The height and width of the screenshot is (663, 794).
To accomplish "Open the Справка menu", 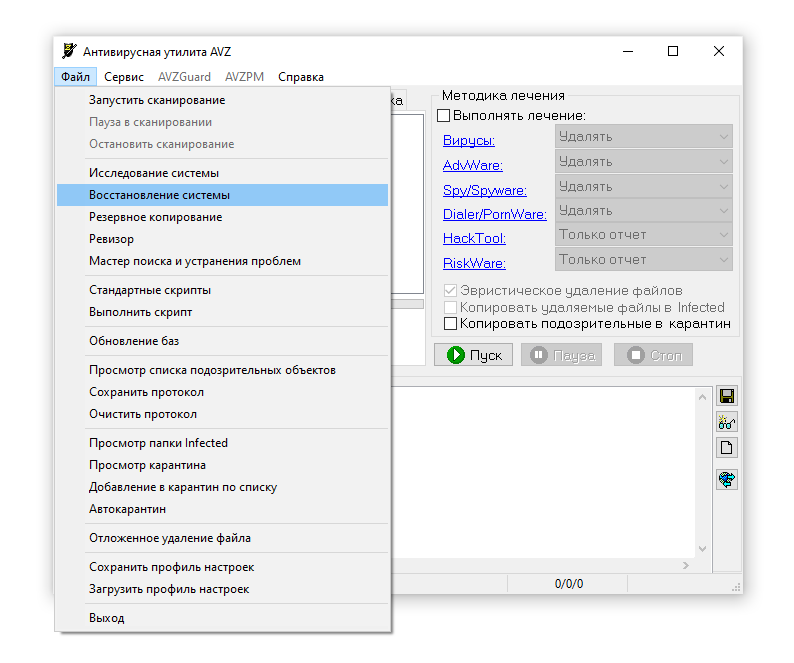I will coord(301,77).
